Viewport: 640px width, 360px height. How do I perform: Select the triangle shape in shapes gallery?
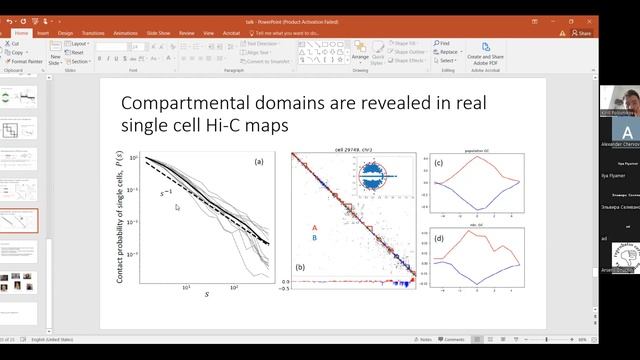302,52
